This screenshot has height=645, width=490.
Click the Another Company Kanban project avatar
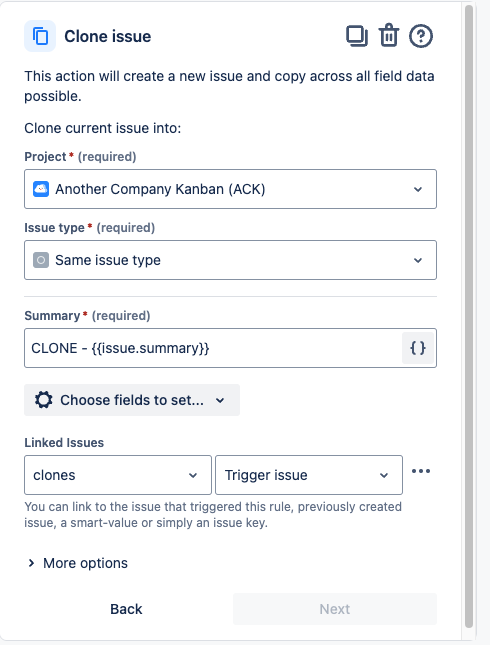point(41,189)
